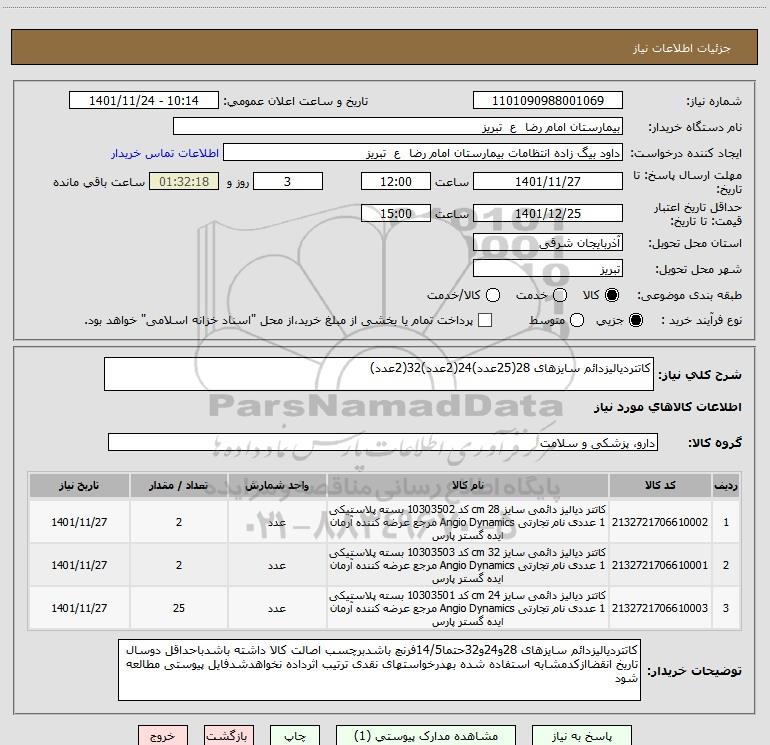The width and height of the screenshot is (770, 745).
Task: Click the remaining days field 3
Action: 288,181
